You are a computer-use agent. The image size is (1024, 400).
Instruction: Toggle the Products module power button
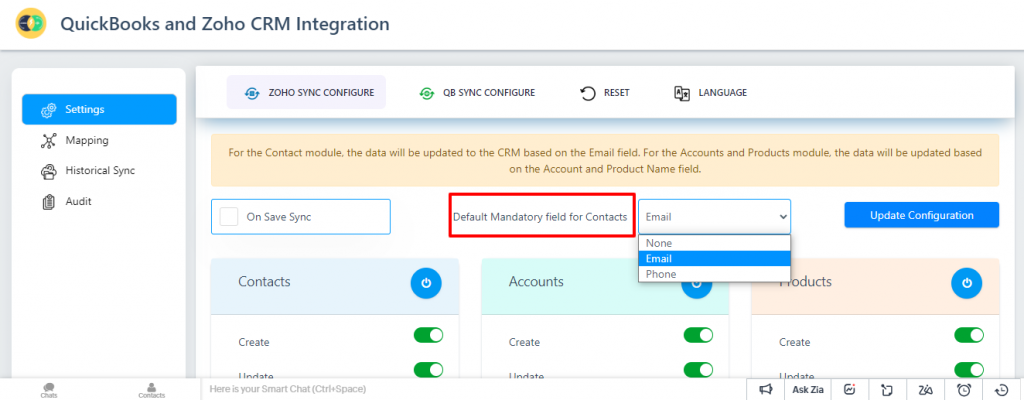click(967, 283)
